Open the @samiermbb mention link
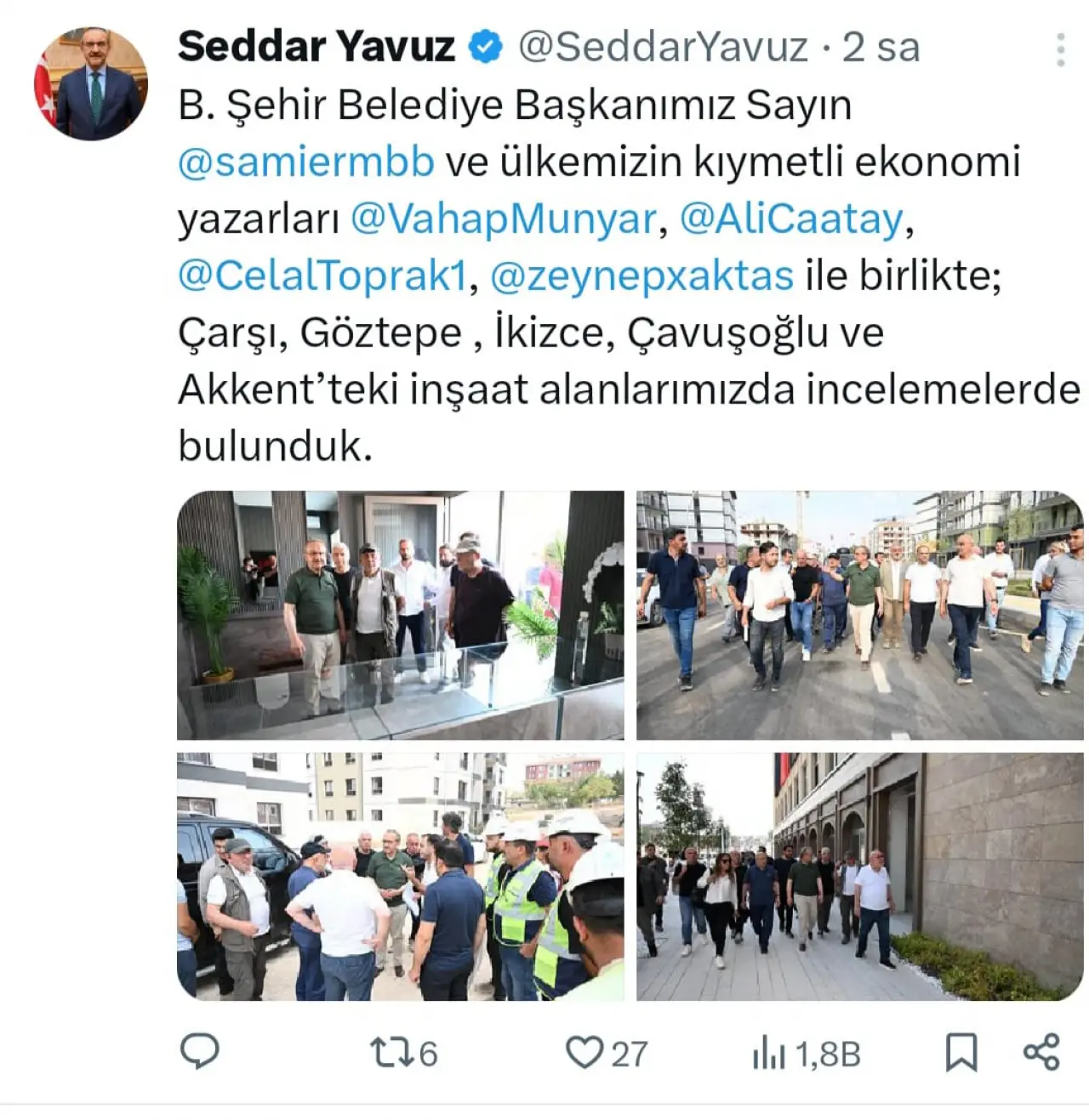1089x1120 pixels. 306,162
